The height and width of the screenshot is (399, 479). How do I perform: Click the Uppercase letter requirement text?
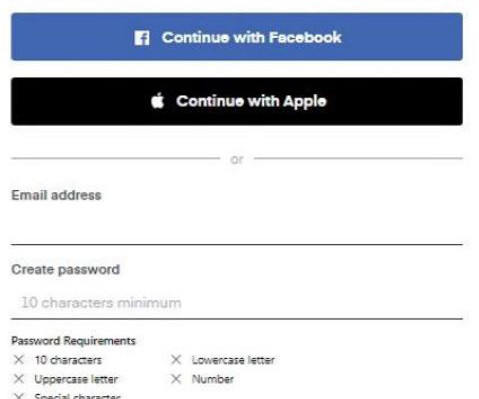(x=76, y=379)
